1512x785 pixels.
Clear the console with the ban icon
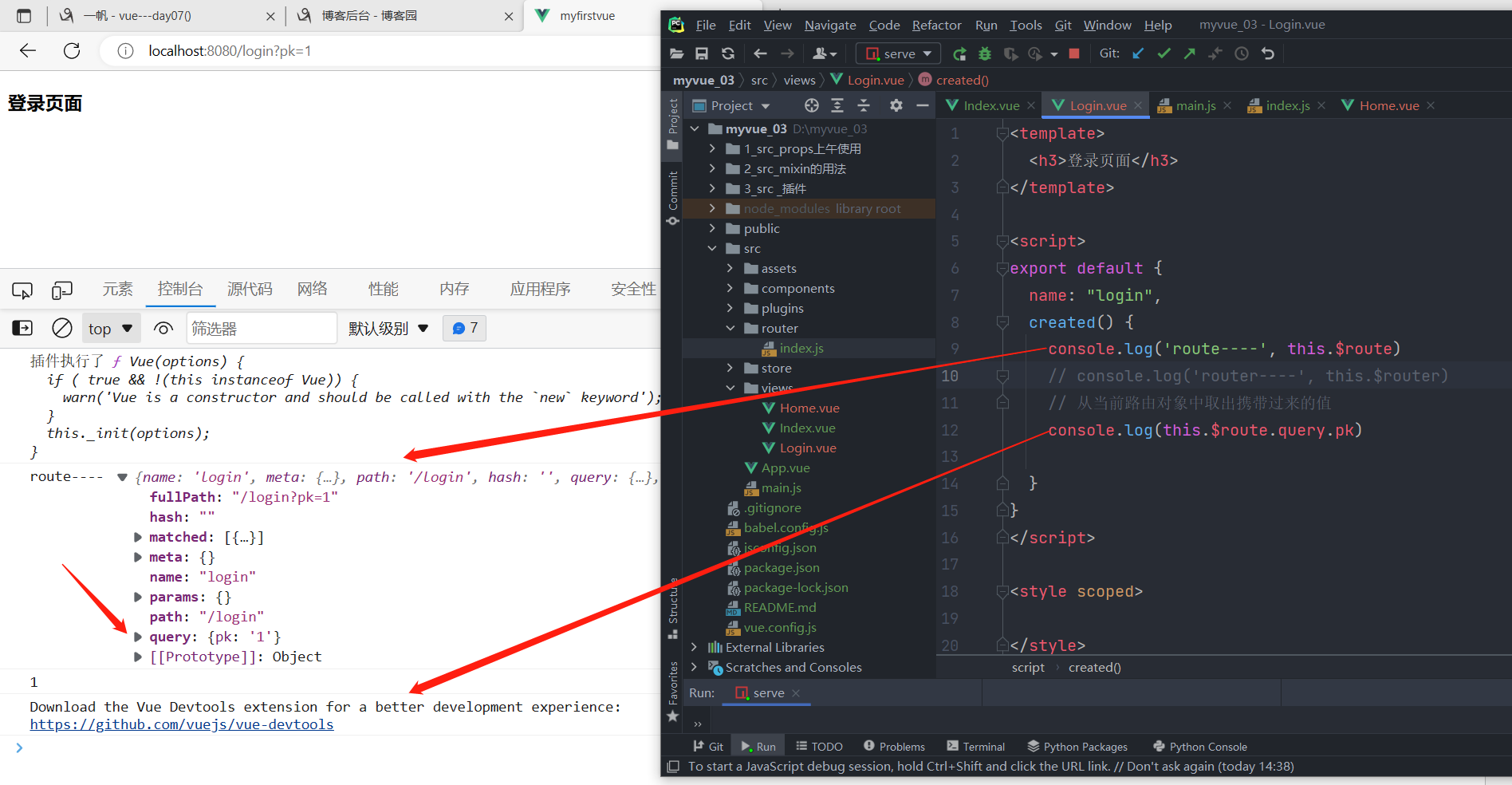click(x=61, y=328)
